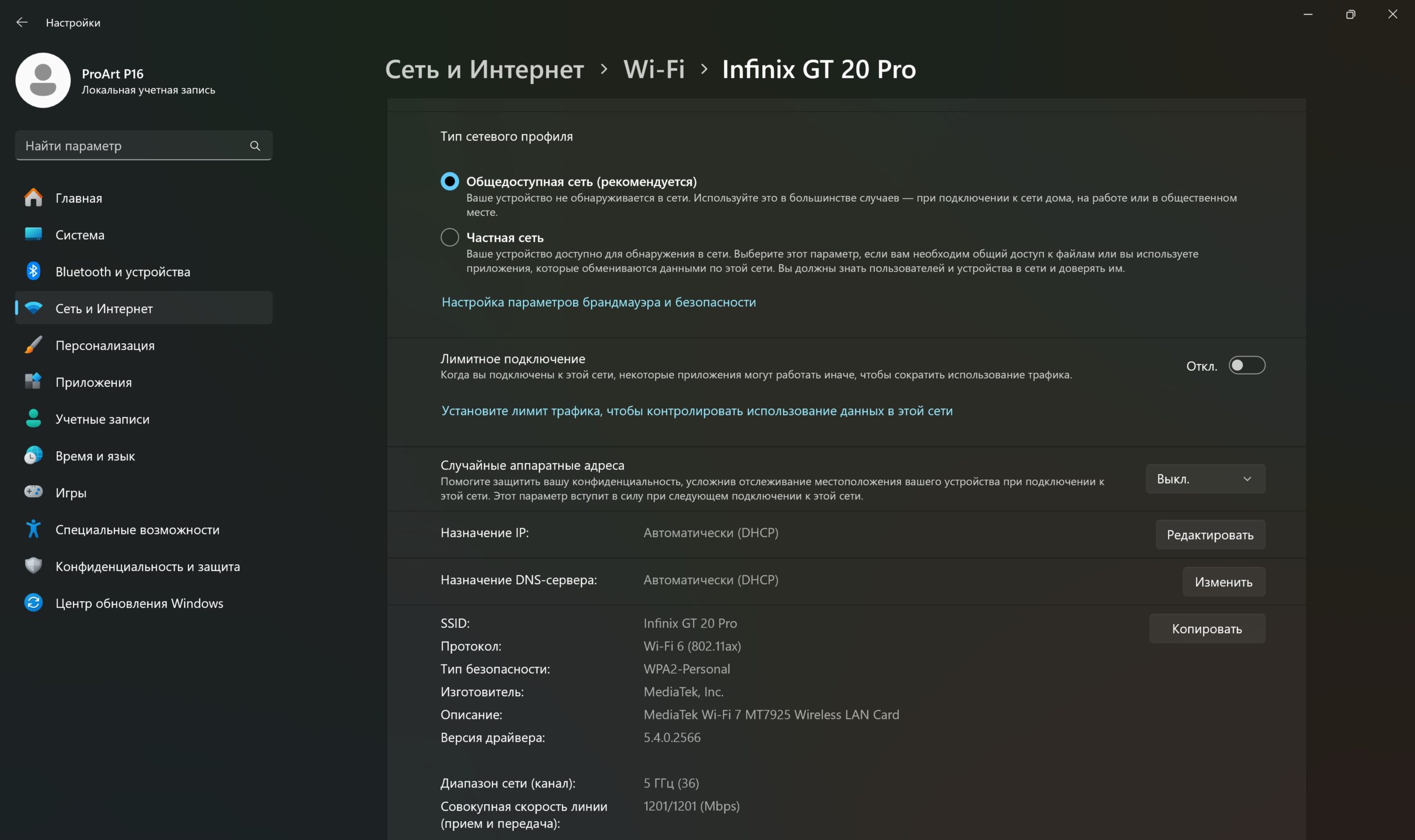Open the Центр обновления Windows icon
1415x840 pixels.
tap(33, 602)
